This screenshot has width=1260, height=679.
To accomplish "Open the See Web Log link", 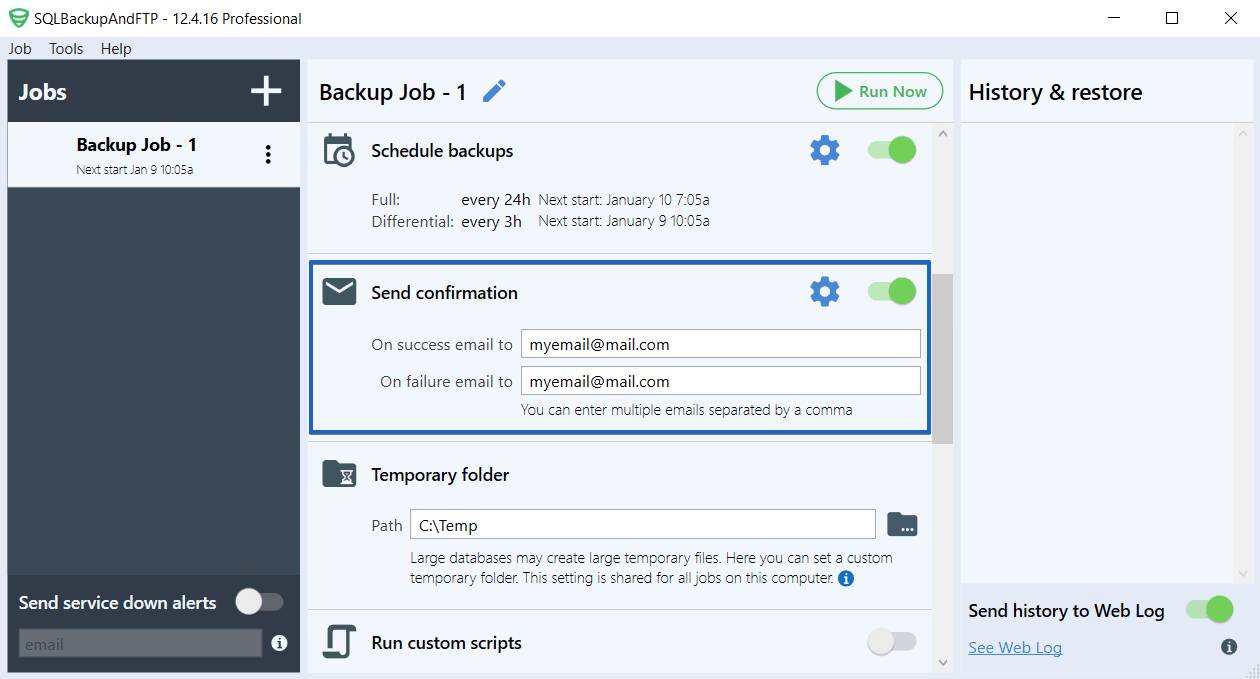I will [1015, 647].
